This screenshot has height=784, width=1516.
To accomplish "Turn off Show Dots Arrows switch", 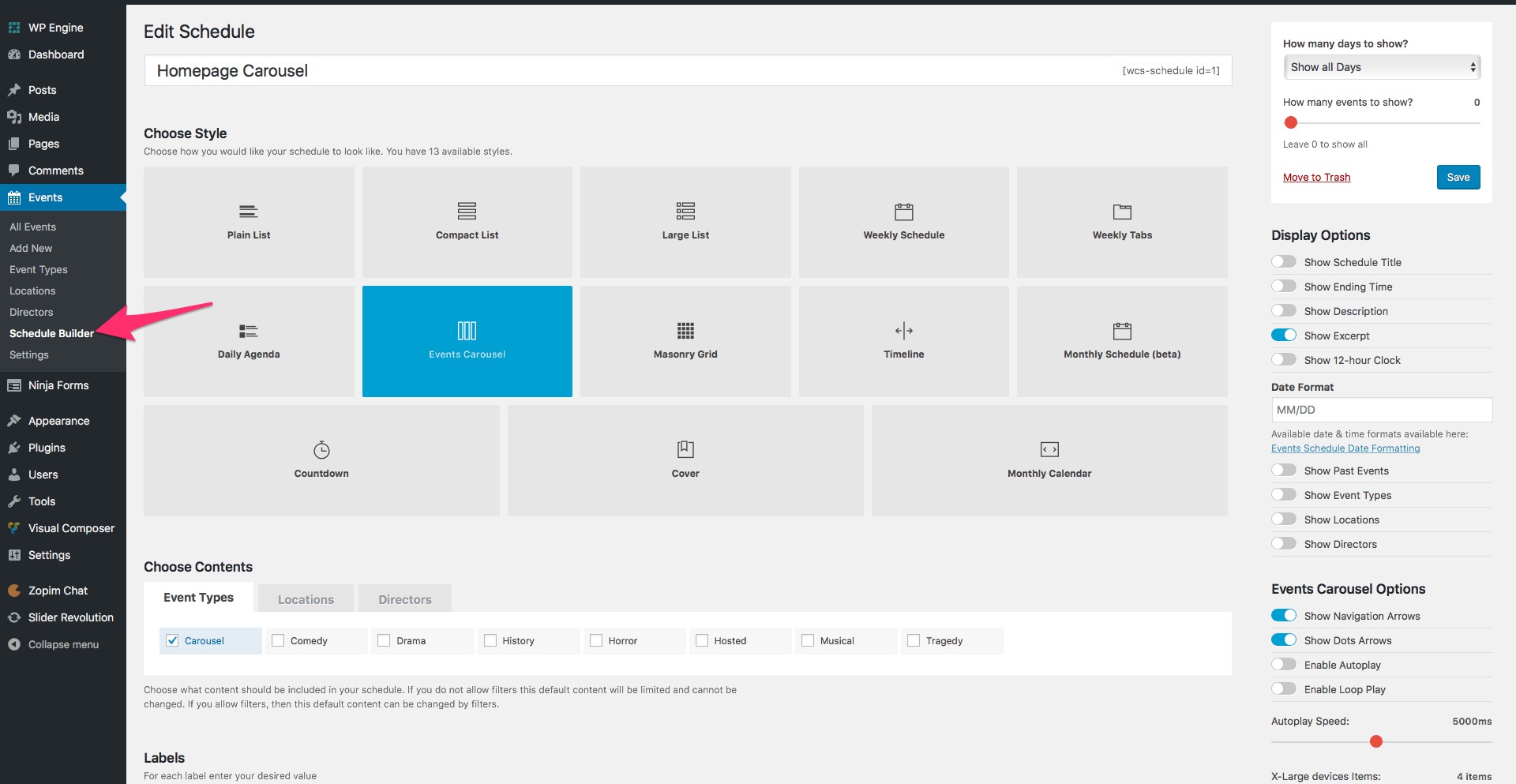I will click(x=1284, y=640).
